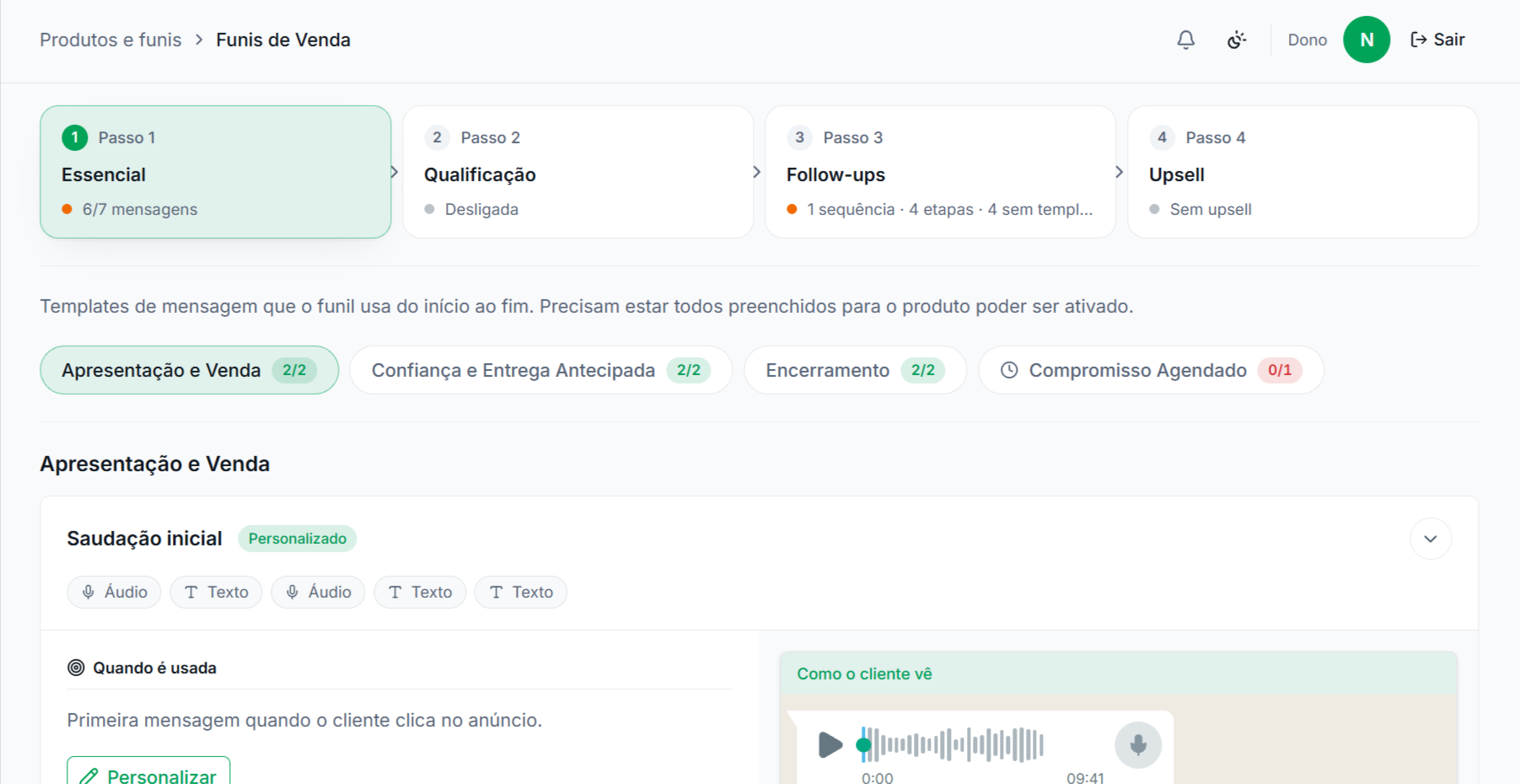Click the Dono role label

[x=1308, y=40]
